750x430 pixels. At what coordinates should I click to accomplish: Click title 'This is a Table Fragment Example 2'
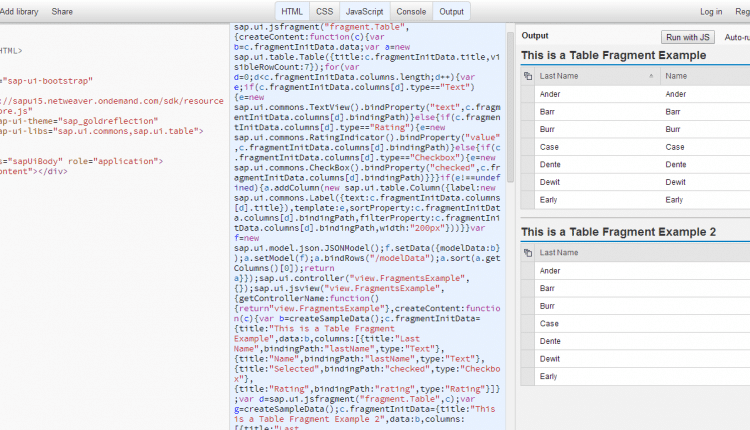618,232
